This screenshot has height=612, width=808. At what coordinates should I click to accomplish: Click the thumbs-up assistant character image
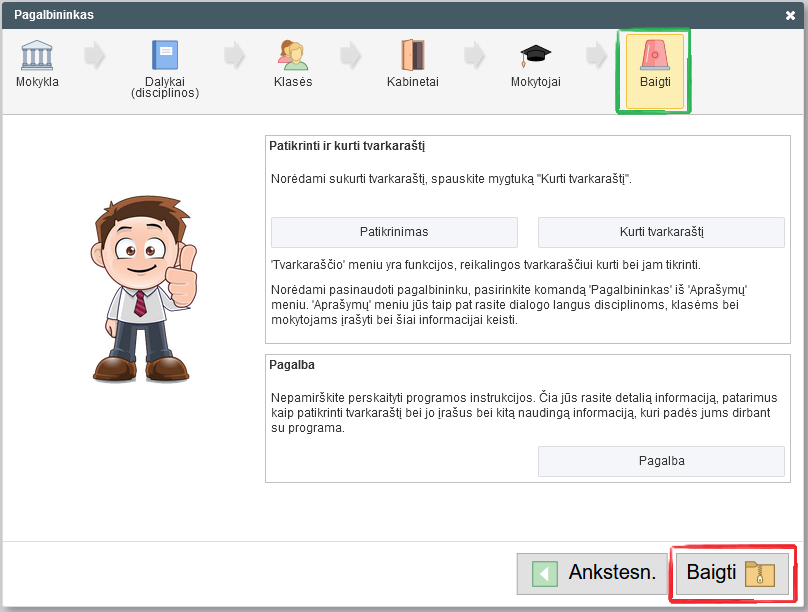(x=144, y=289)
